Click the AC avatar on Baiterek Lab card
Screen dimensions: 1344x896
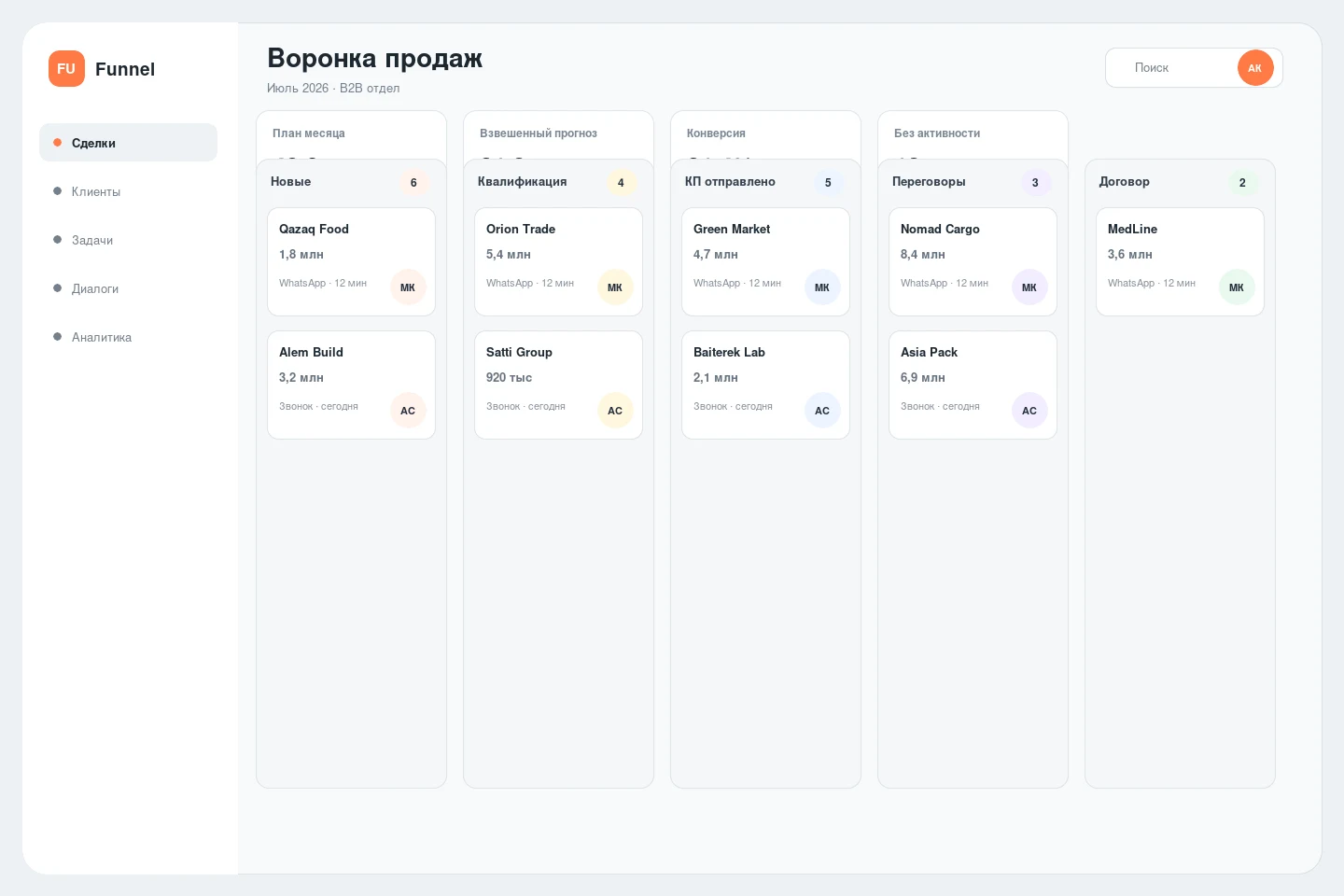pyautogui.click(x=822, y=411)
